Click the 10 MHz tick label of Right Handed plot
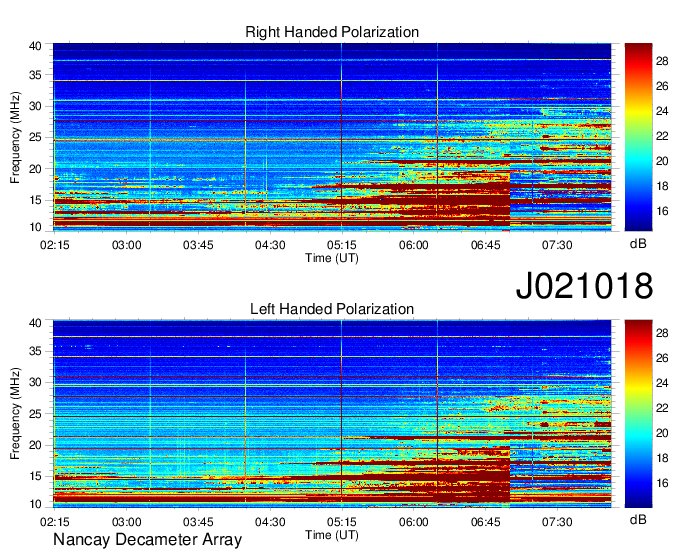Viewport: 680px width, 552px height. (x=35, y=227)
